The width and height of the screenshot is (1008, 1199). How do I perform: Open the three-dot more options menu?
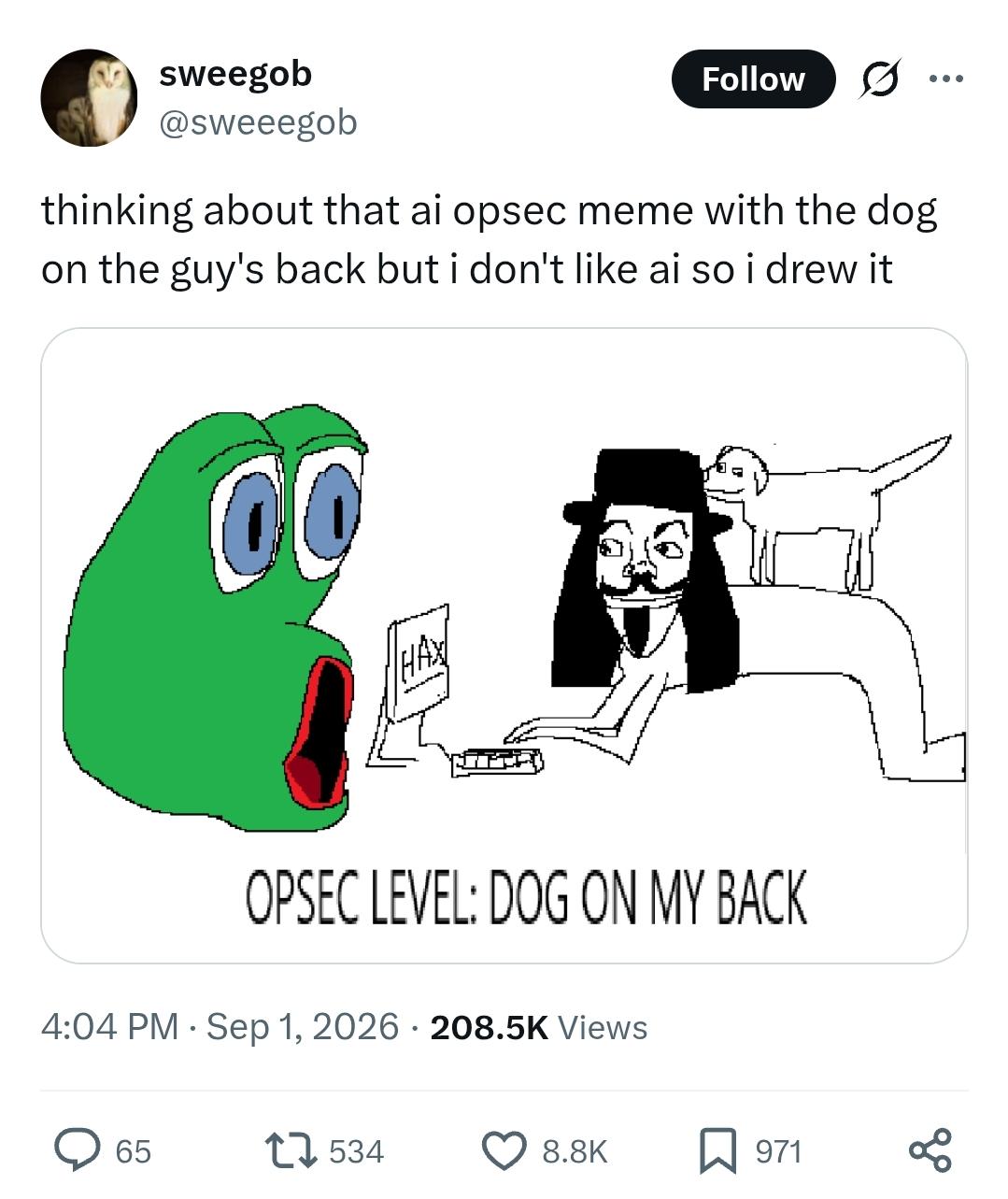(x=945, y=79)
